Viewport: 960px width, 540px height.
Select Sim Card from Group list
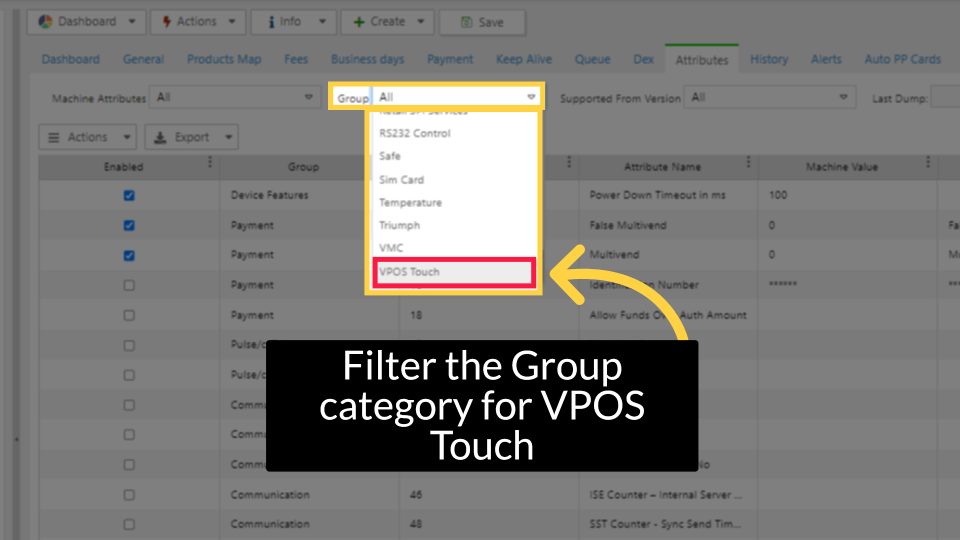coord(454,179)
